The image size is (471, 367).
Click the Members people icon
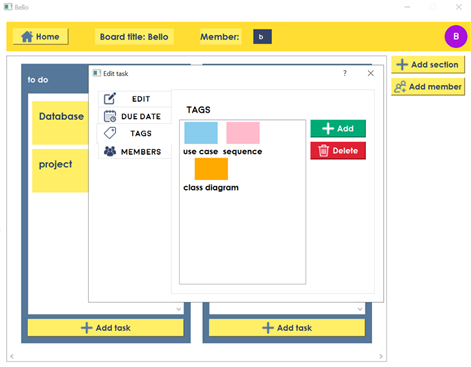[x=110, y=151]
